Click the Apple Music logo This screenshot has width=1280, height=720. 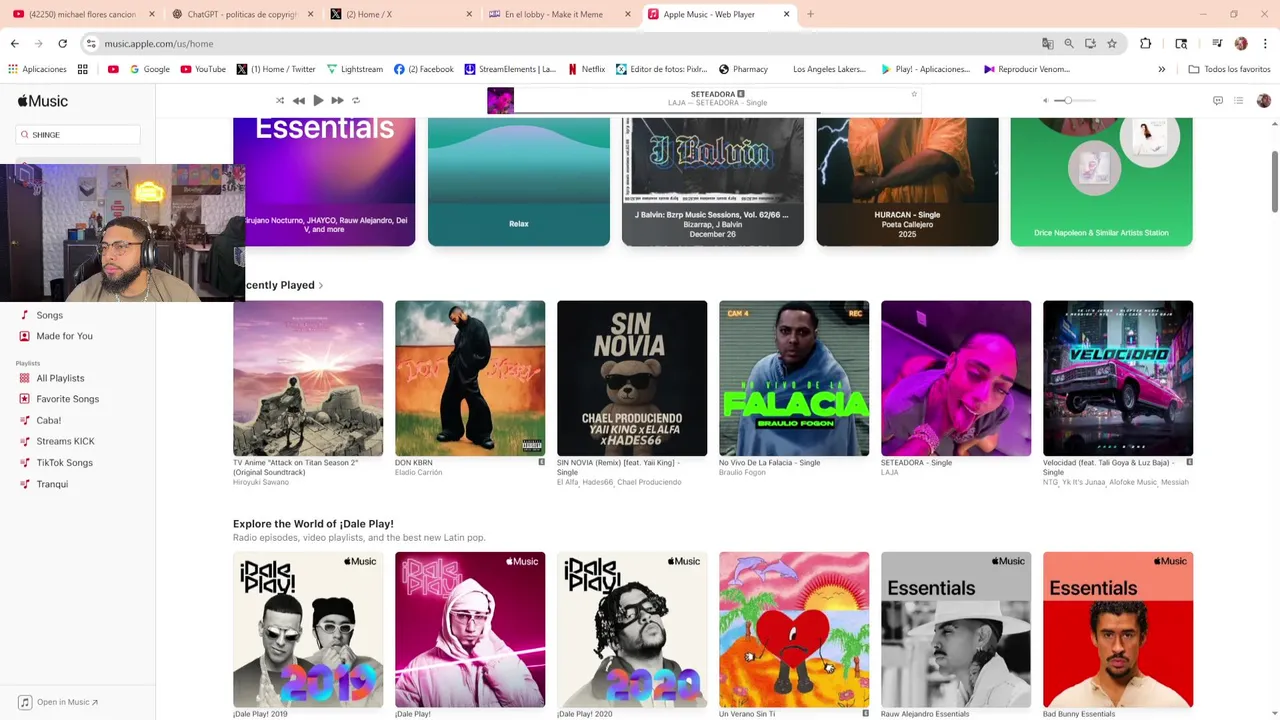(43, 101)
